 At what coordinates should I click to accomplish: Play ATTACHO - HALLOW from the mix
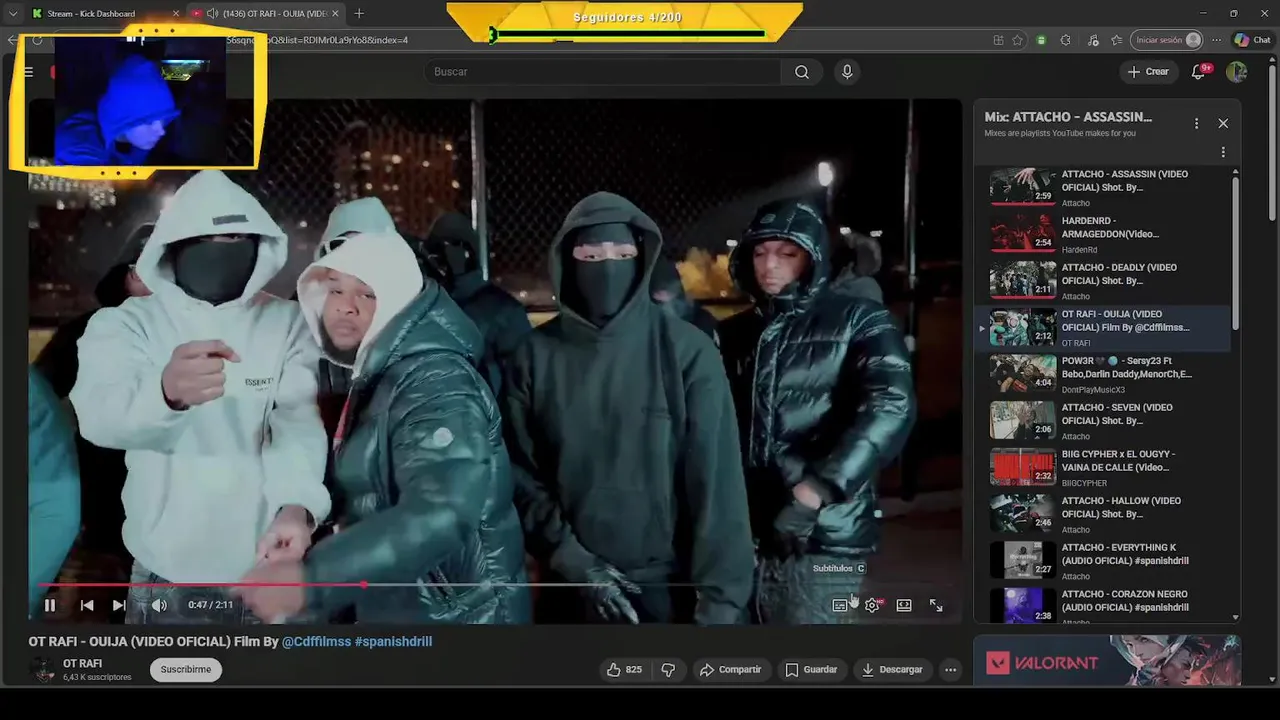(x=1104, y=514)
